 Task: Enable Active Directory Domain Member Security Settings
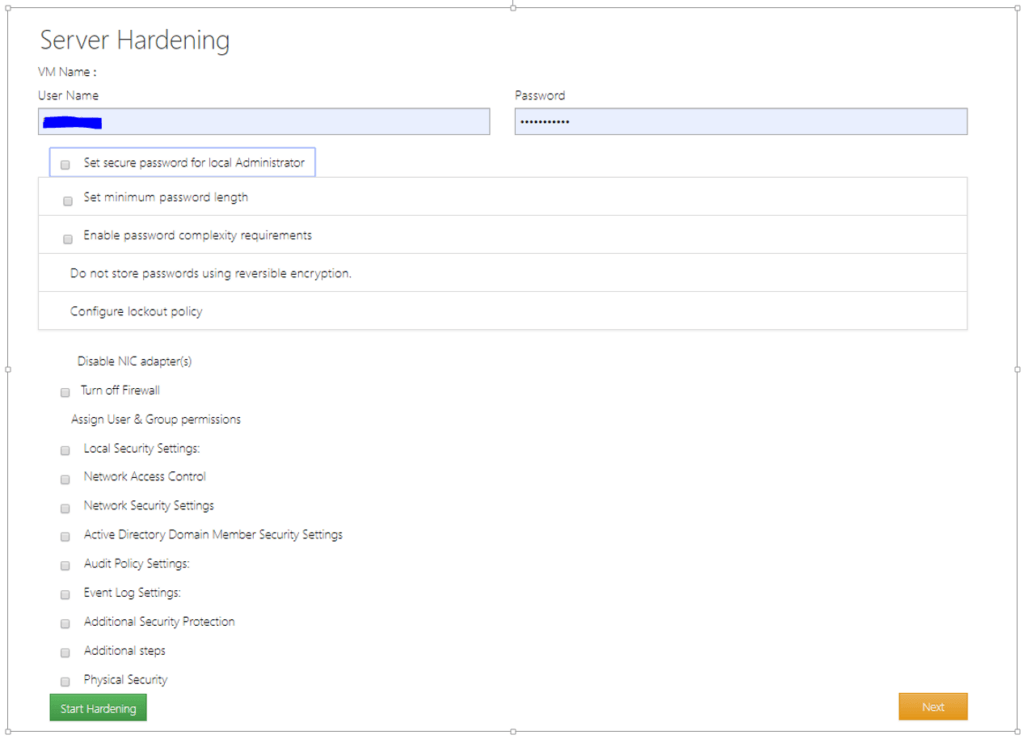64,536
